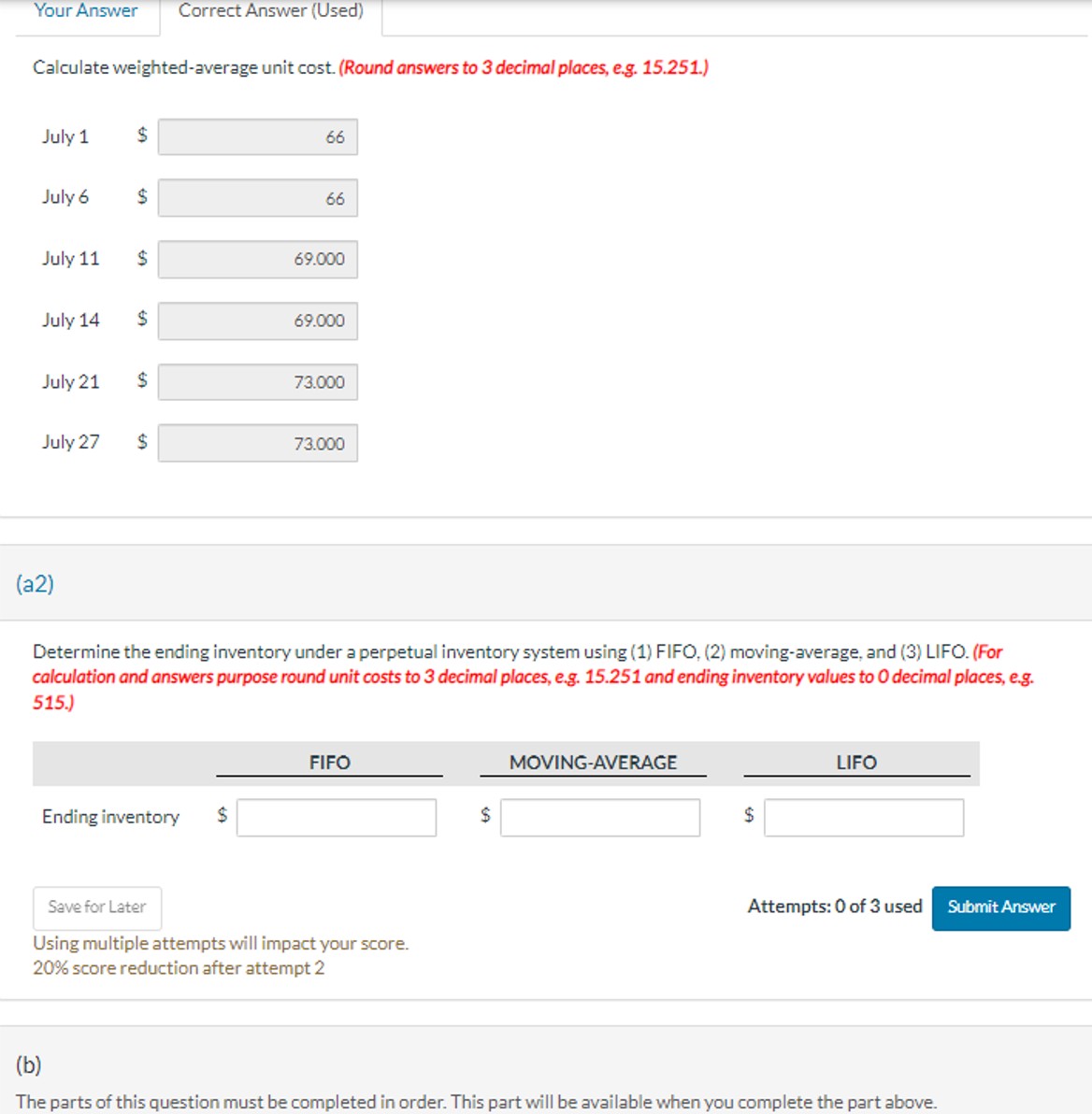Click the FIFO column header
Image resolution: width=1092 pixels, height=1114 pixels.
tap(329, 763)
